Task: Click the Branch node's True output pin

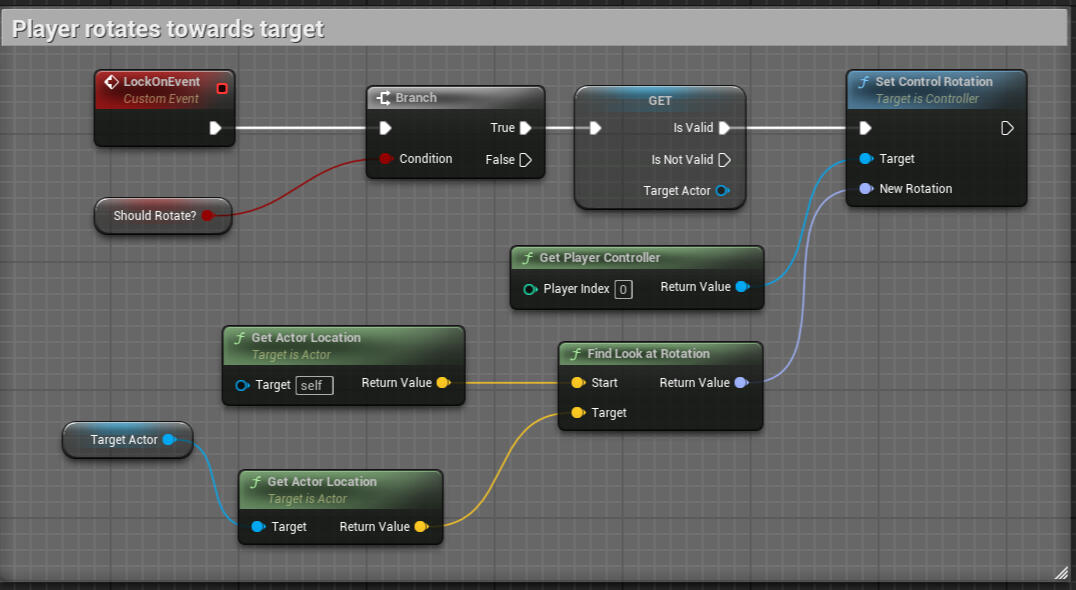Action: pyautogui.click(x=526, y=128)
